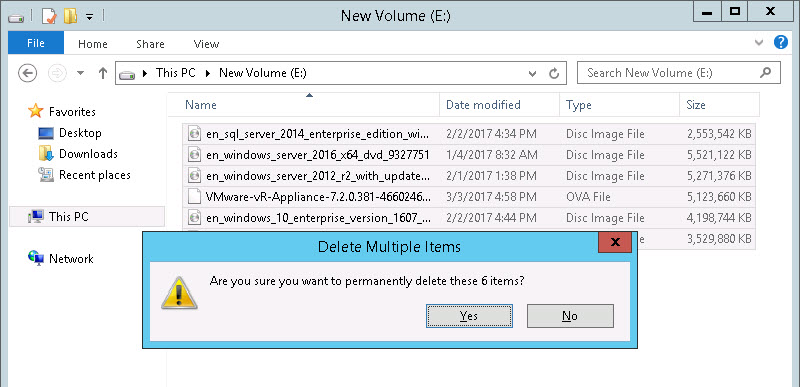Switch to the Home ribbon tab
The height and width of the screenshot is (387, 800).
(x=93, y=44)
